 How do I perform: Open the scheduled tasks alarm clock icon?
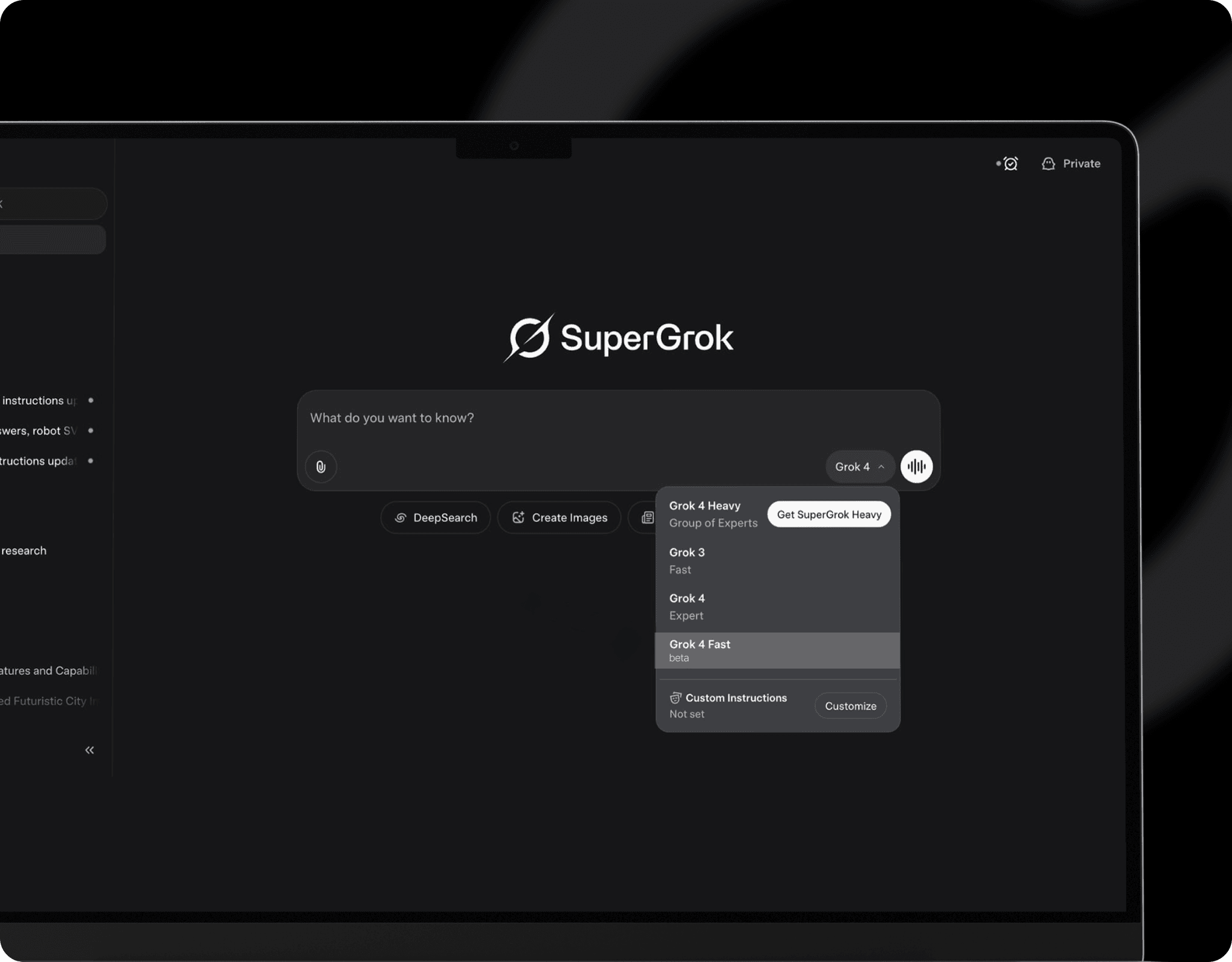point(1011,164)
